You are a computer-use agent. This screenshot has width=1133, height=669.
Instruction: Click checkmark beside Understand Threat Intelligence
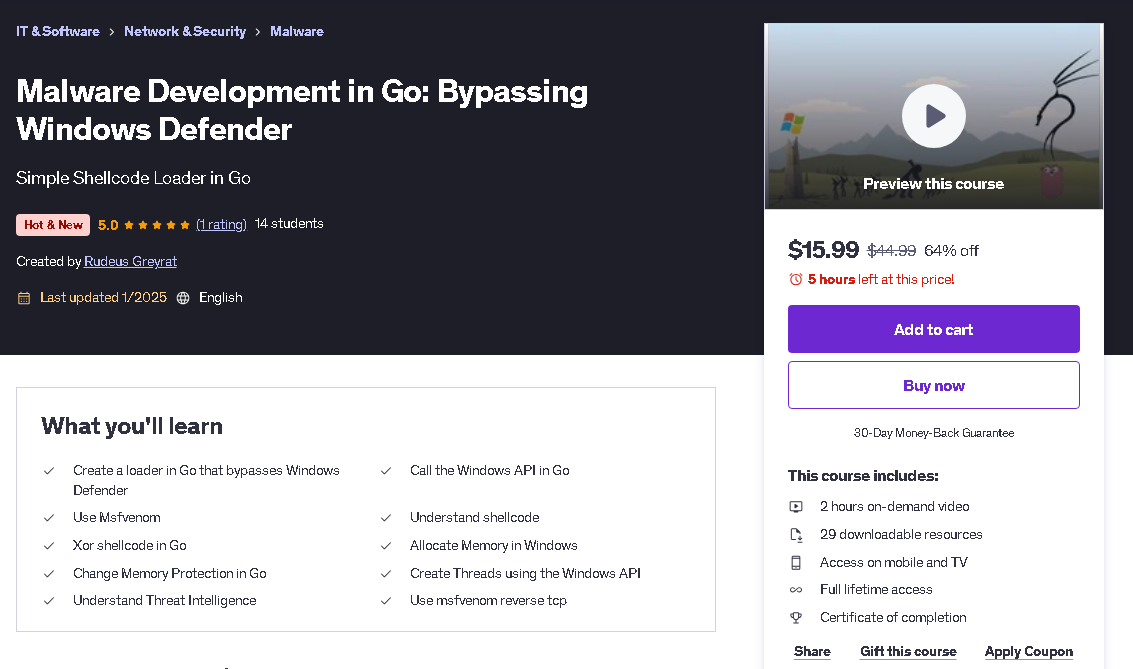tap(49, 600)
